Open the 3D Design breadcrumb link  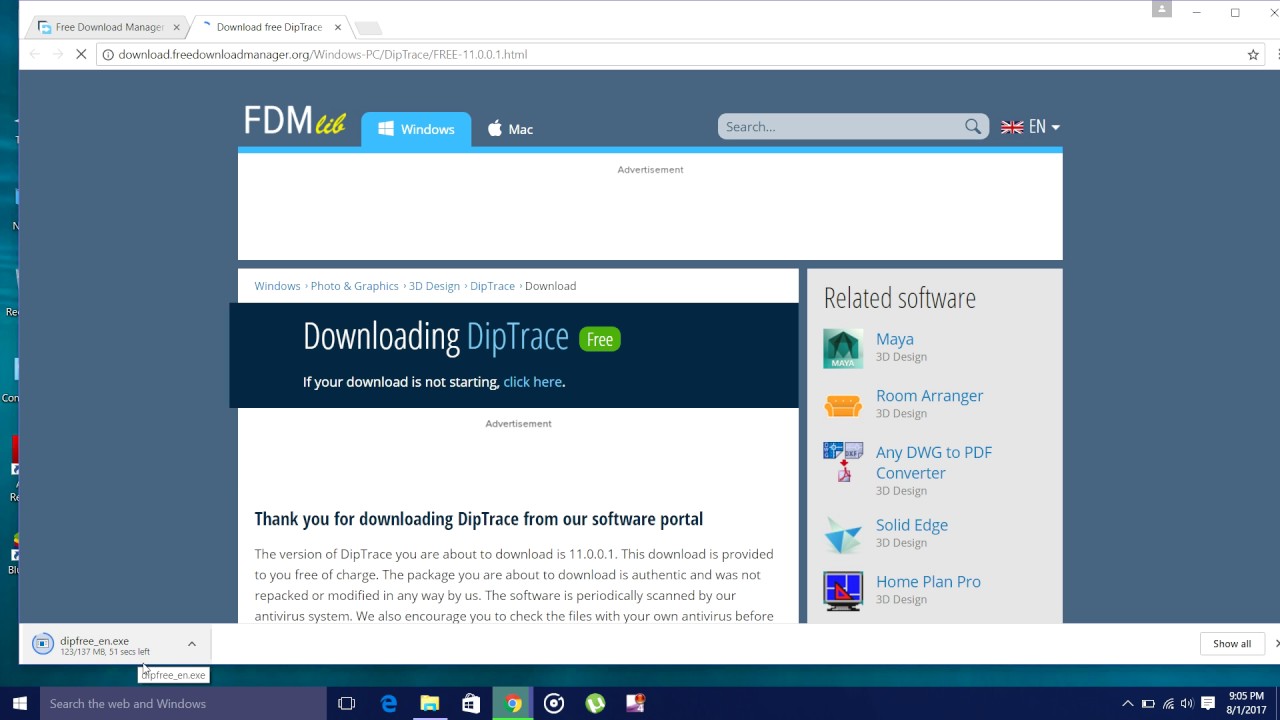[x=434, y=286]
